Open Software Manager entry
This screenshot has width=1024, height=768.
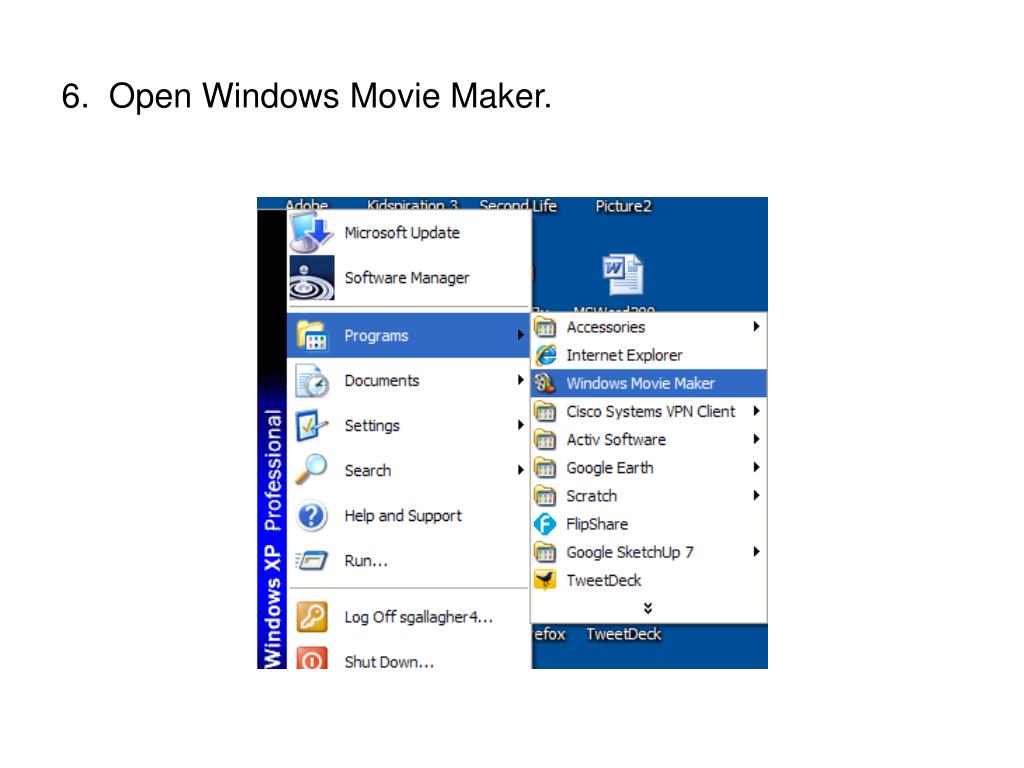[409, 278]
